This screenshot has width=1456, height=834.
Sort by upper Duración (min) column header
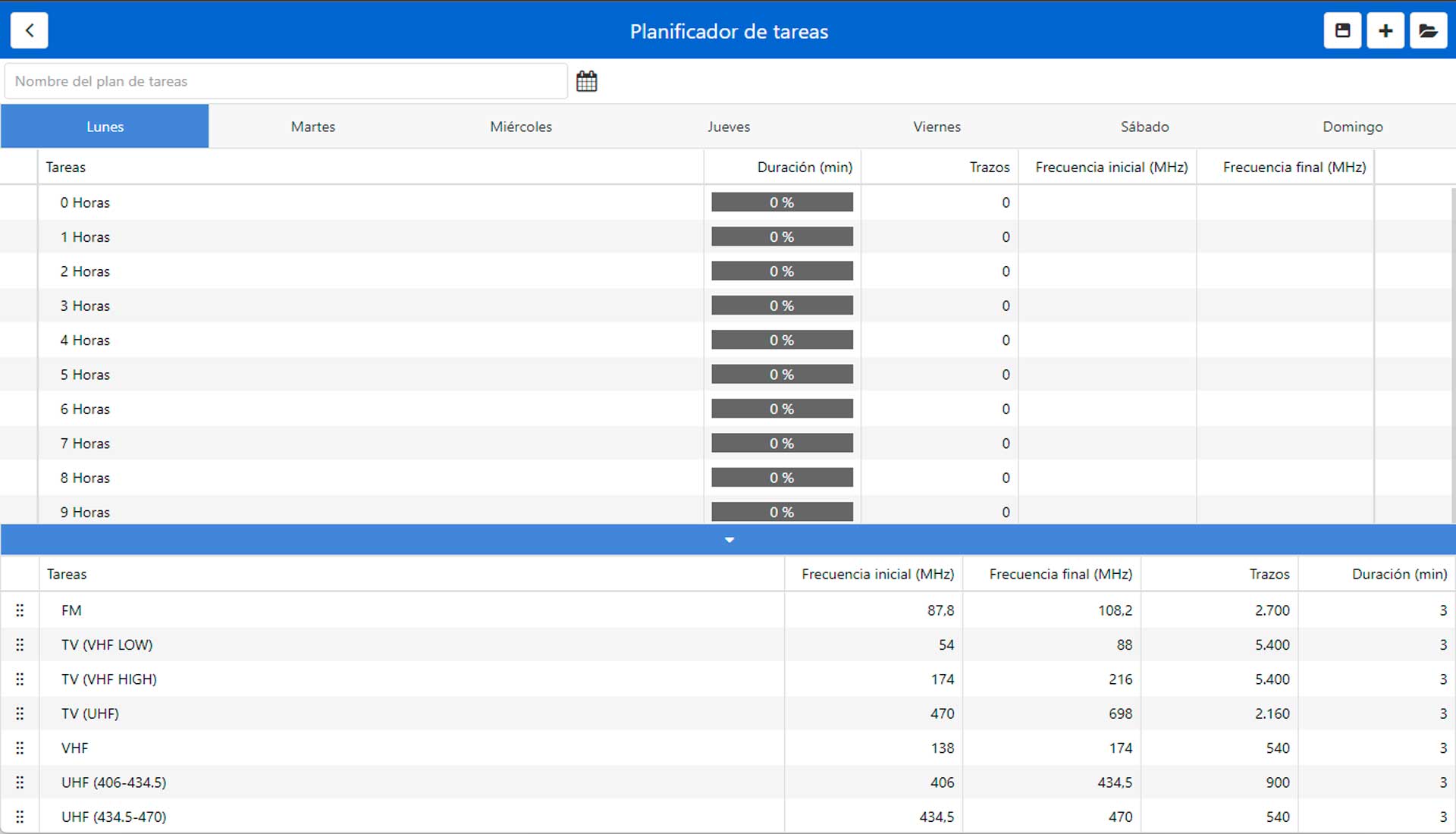click(x=783, y=167)
